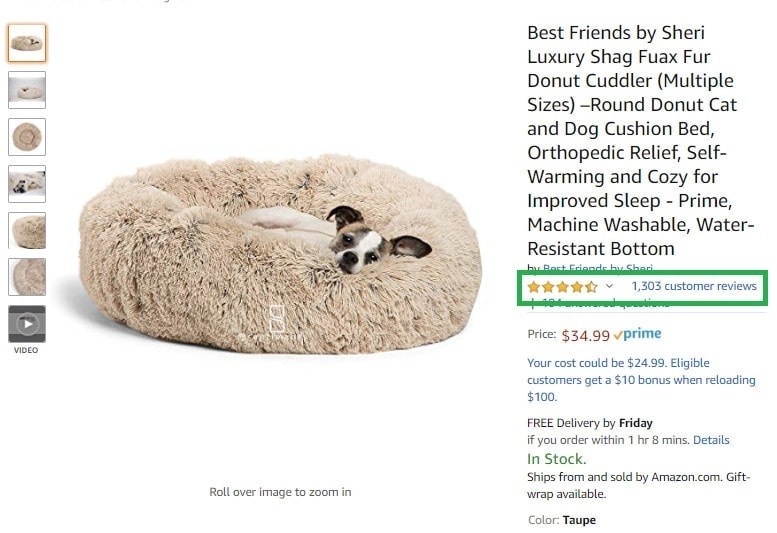Select the top-down round bed thumbnail
The image size is (777, 533).
coord(27,137)
